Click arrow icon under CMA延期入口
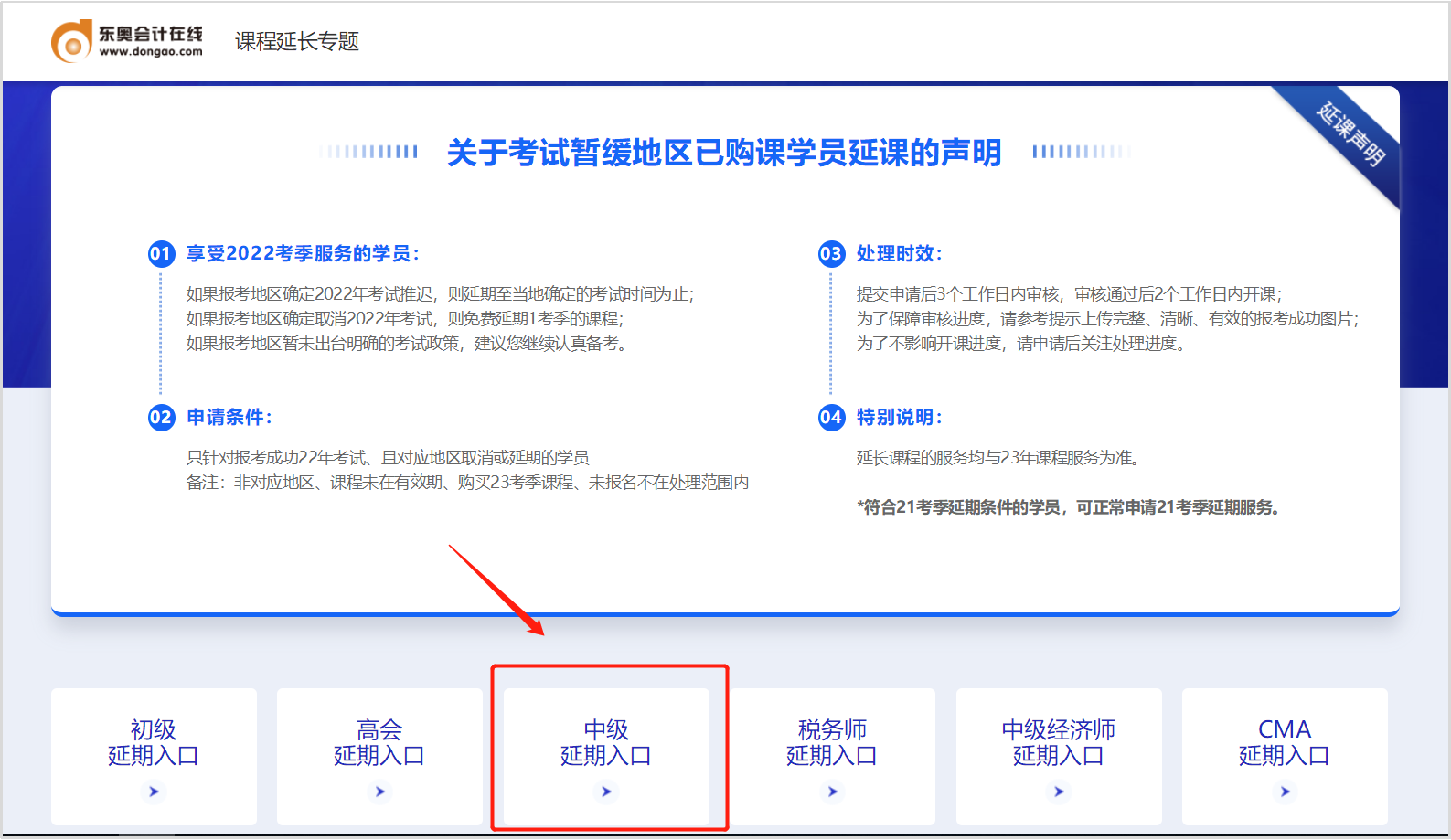 coord(1285,792)
